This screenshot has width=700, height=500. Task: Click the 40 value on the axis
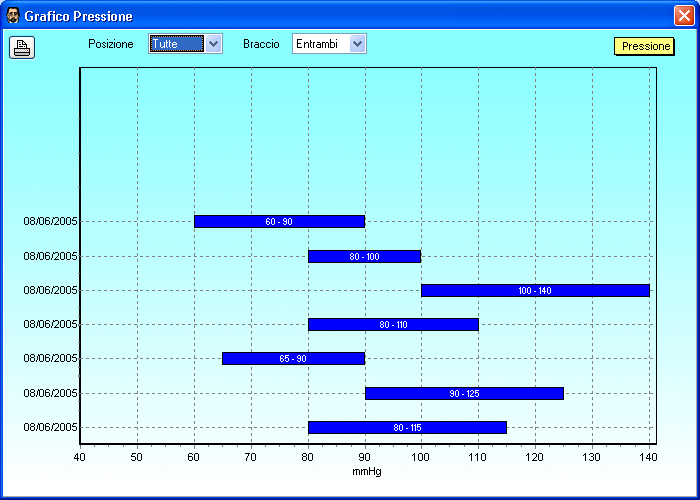pyautogui.click(x=80, y=457)
